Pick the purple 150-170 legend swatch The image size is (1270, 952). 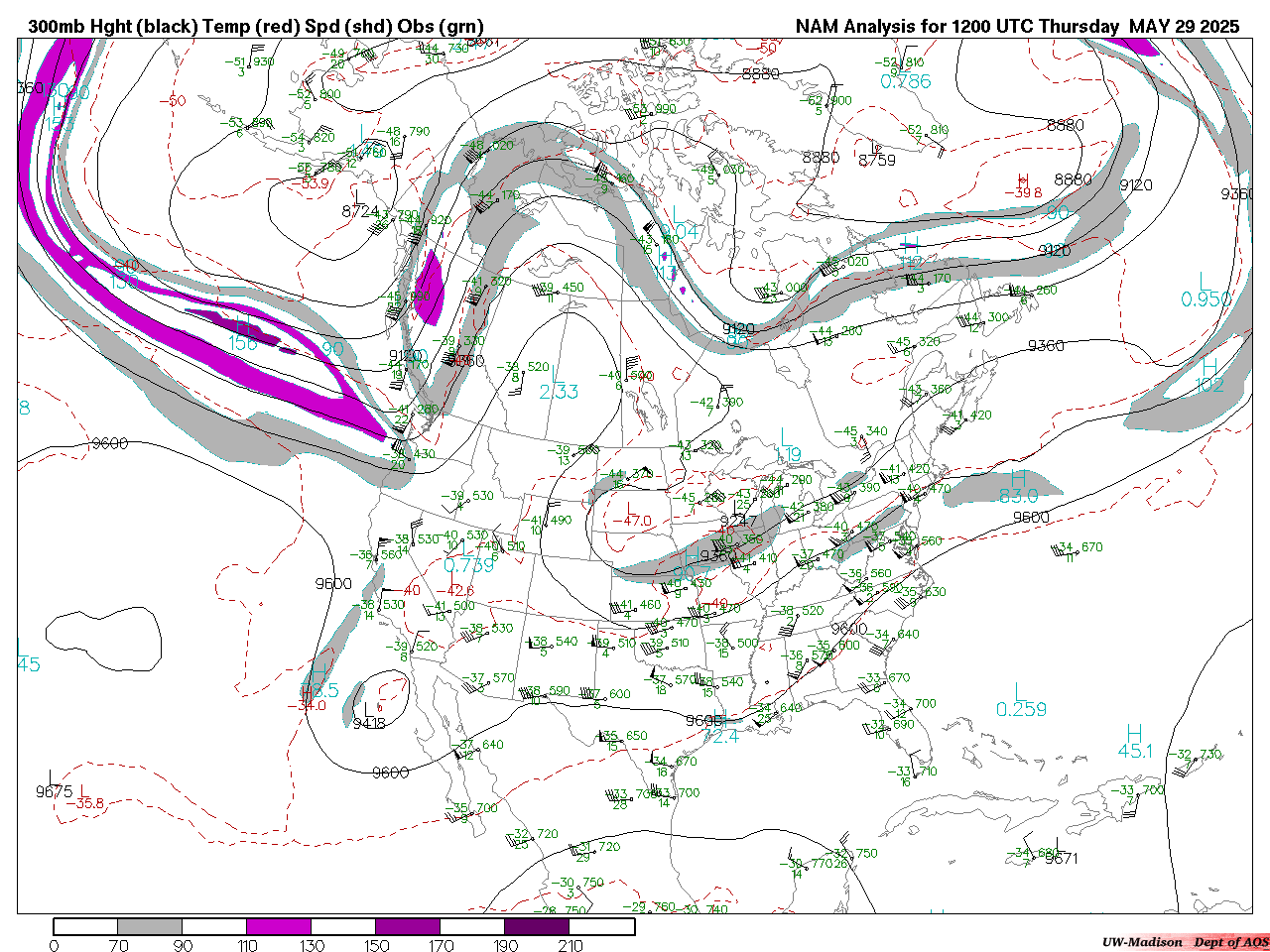(x=408, y=926)
